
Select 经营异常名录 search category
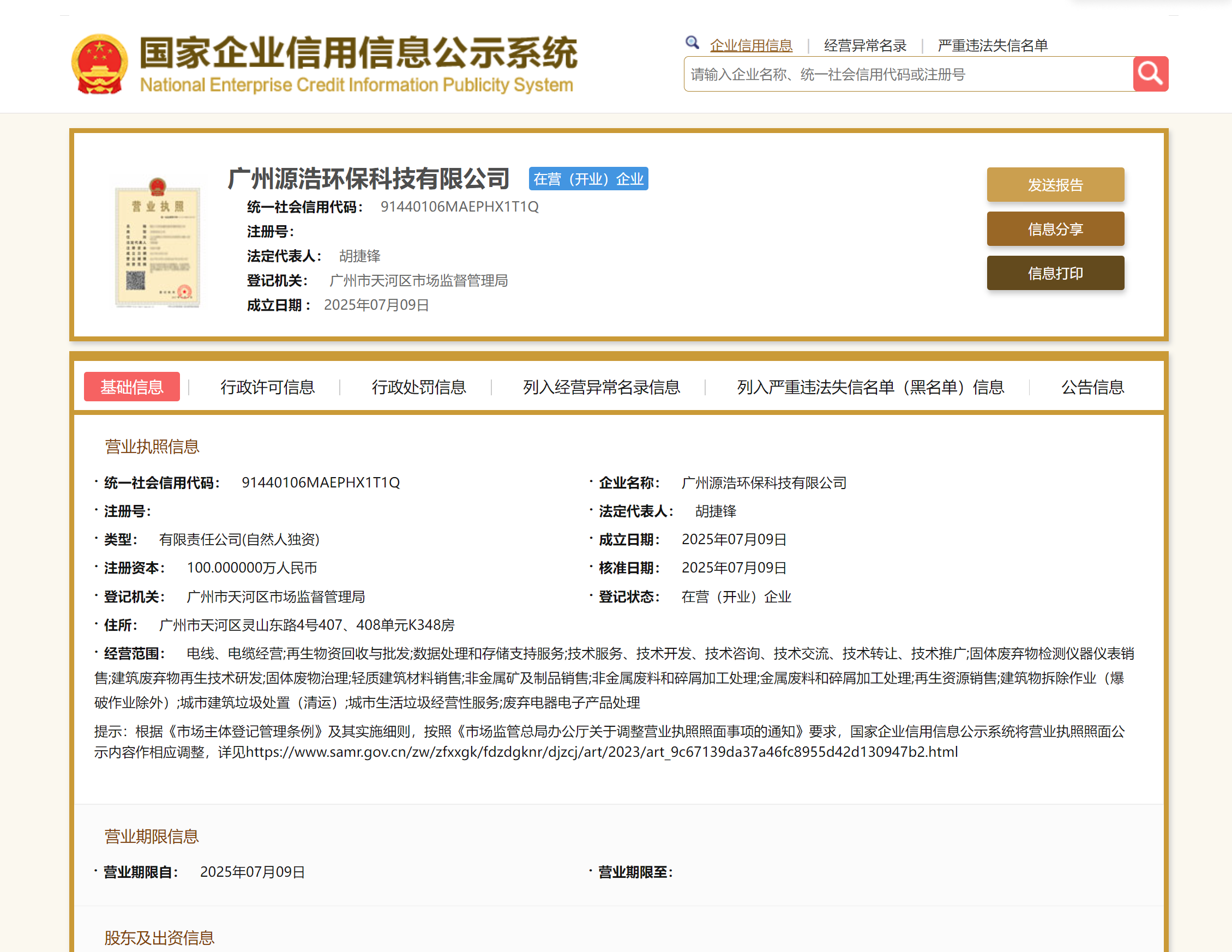pos(865,45)
